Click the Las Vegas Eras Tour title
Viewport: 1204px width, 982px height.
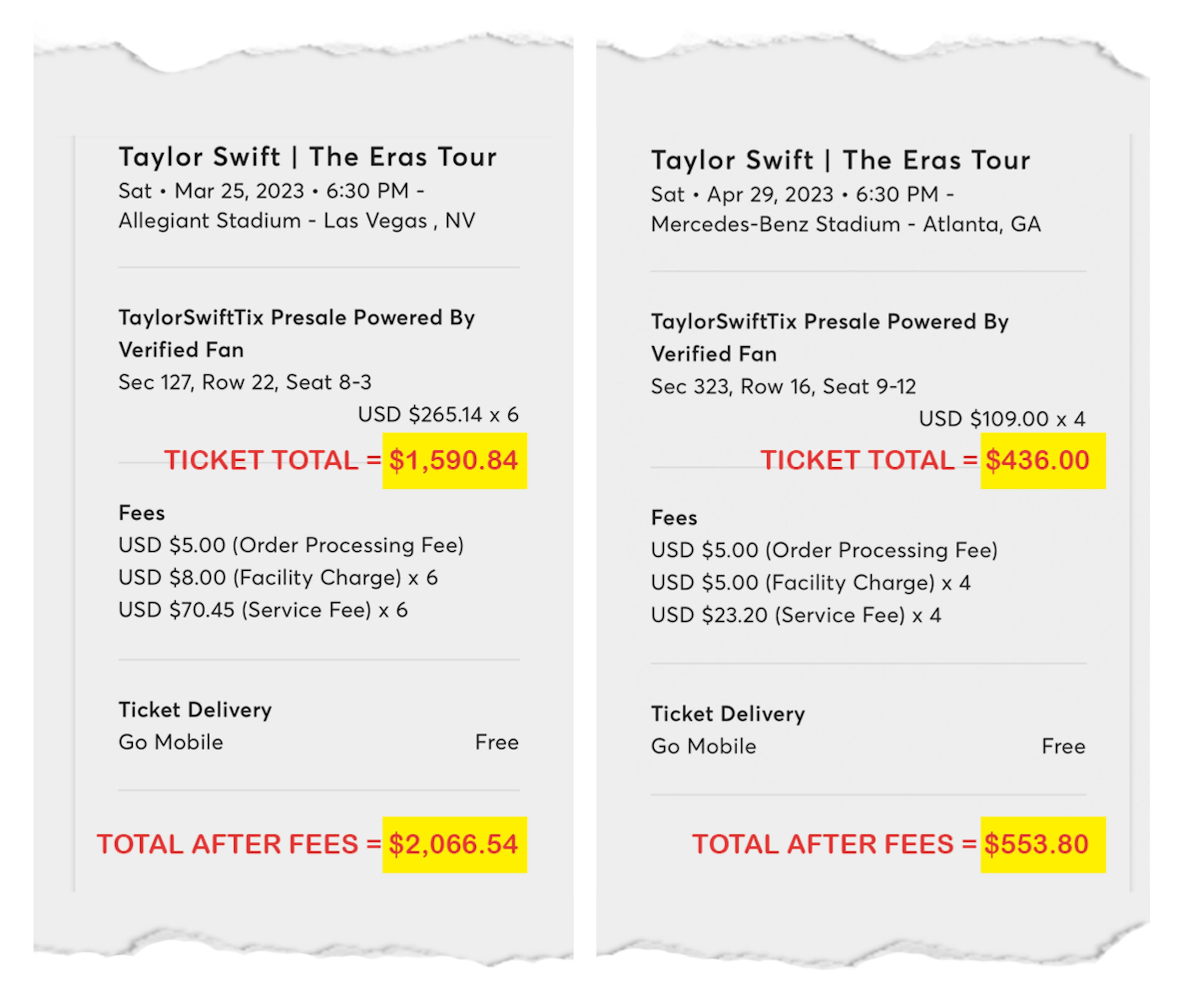pyautogui.click(x=307, y=157)
